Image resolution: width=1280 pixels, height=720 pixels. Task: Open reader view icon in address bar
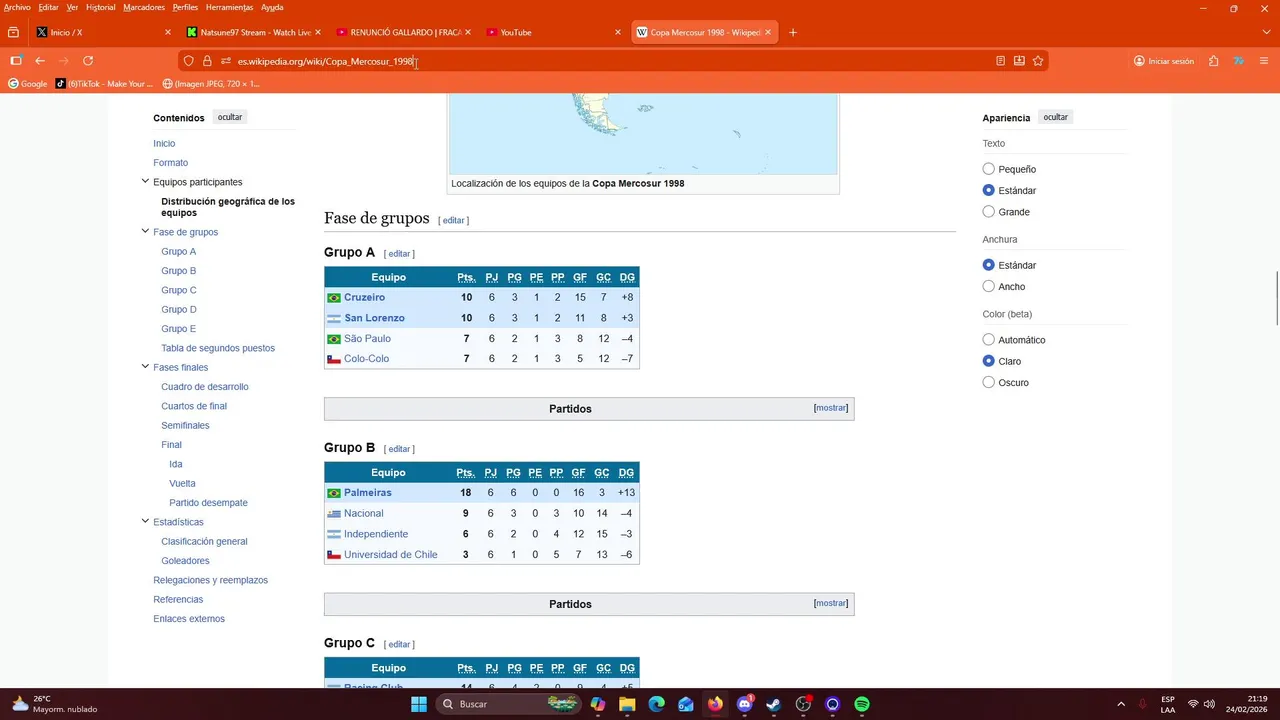1000,61
